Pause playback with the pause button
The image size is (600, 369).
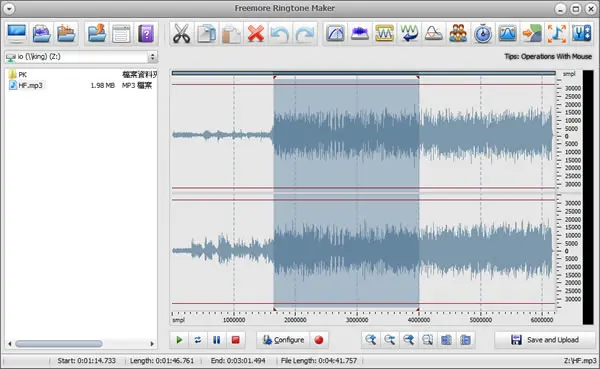(x=217, y=340)
